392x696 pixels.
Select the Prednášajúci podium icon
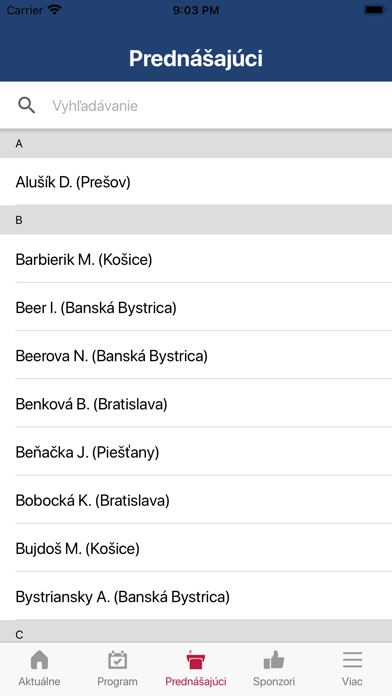pos(196,660)
